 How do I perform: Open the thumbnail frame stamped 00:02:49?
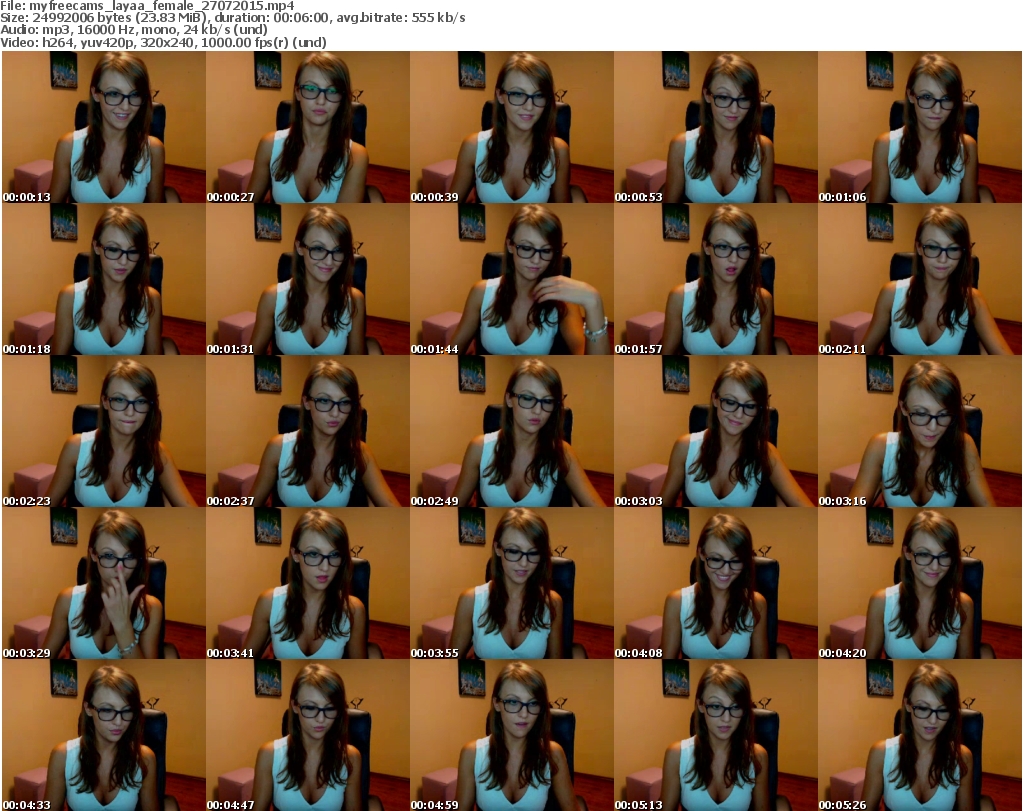511,432
